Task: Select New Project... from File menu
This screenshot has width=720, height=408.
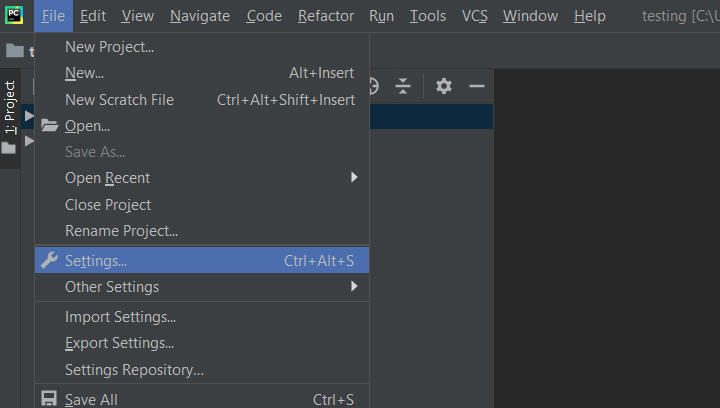Action: pos(109,47)
